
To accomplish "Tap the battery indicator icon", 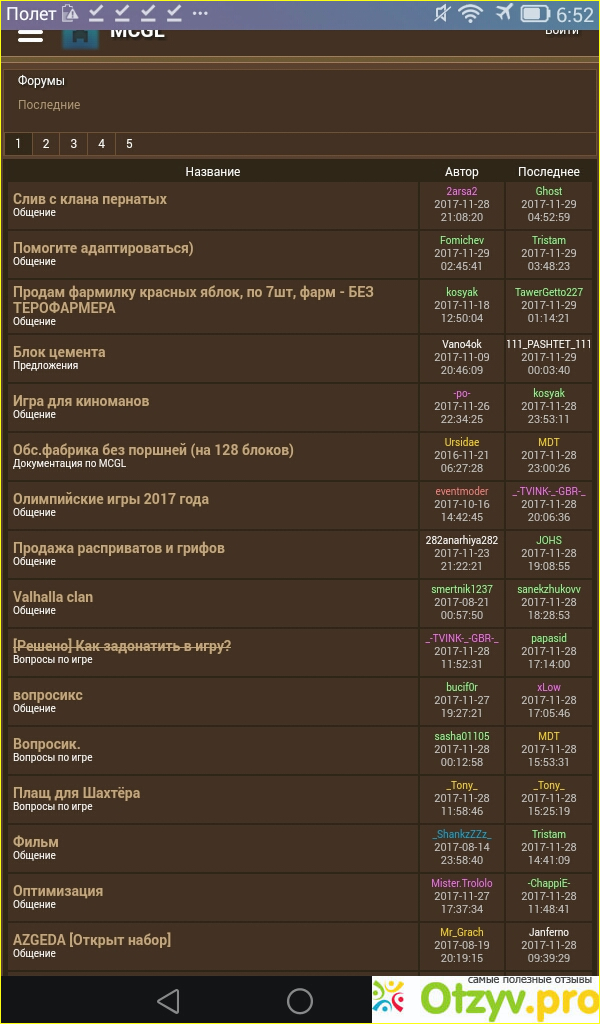I will click(536, 14).
